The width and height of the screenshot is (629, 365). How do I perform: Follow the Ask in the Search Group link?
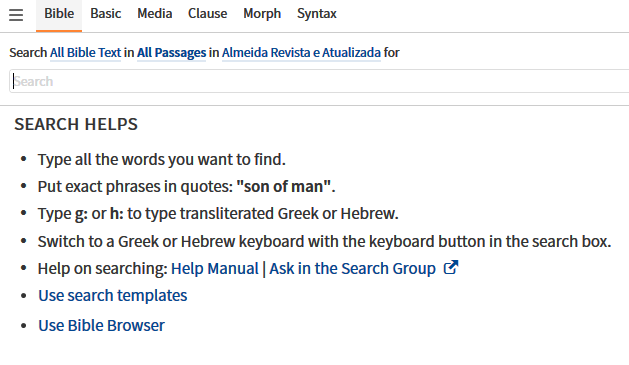[352, 268]
